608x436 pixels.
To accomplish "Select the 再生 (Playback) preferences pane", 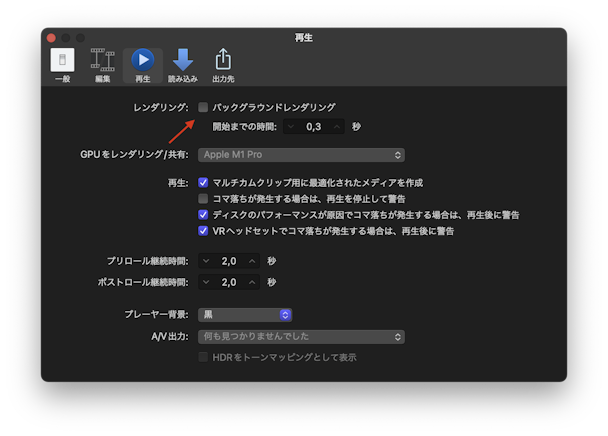I will (x=143, y=65).
